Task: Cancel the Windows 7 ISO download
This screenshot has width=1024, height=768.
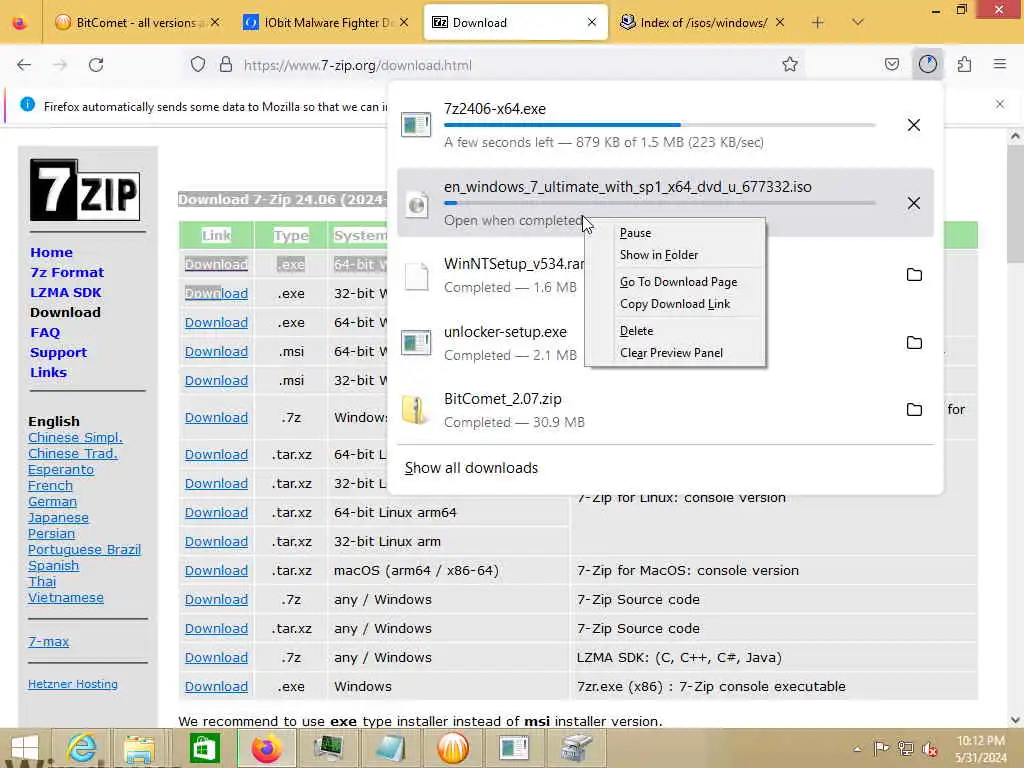Action: [914, 203]
